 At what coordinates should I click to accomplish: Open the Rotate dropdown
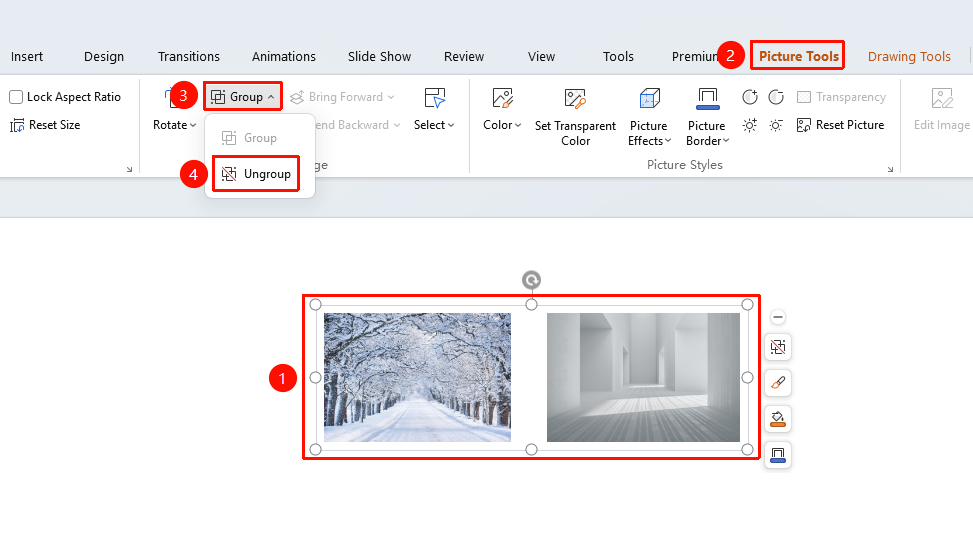(x=174, y=125)
